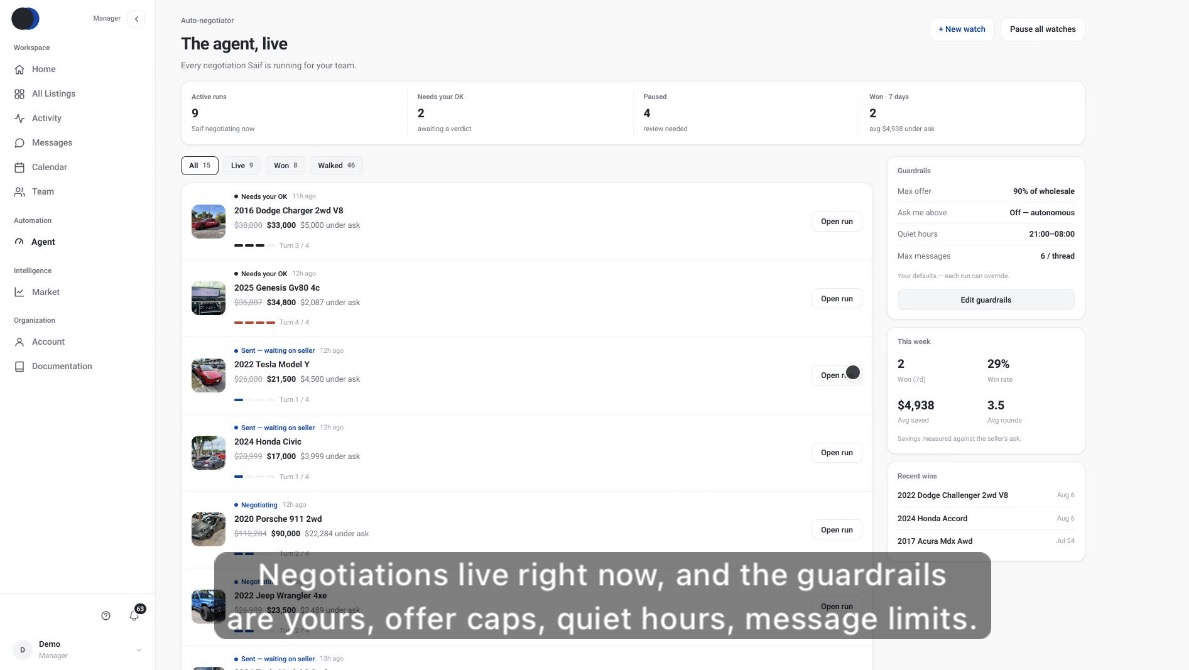Viewport: 1189px width, 670px height.
Task: Click the 2024 Honda Civic thumbnail
Action: click(x=209, y=452)
